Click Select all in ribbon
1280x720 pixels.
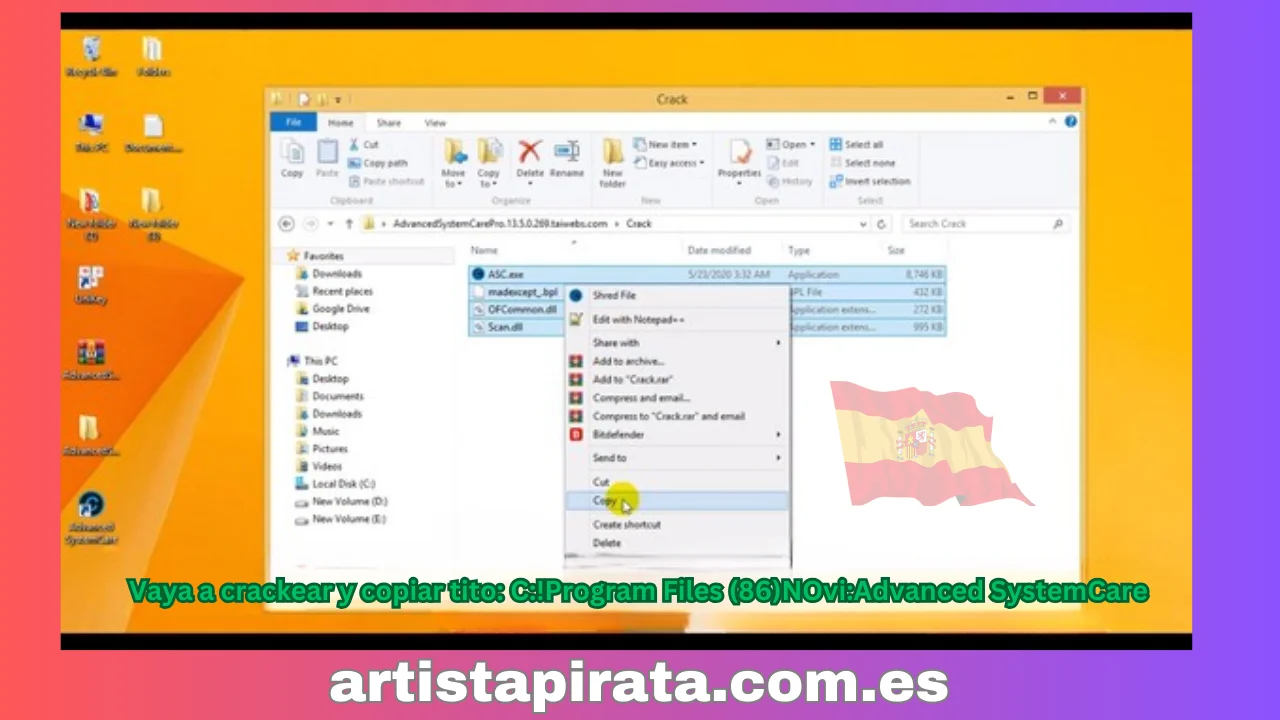tap(856, 144)
